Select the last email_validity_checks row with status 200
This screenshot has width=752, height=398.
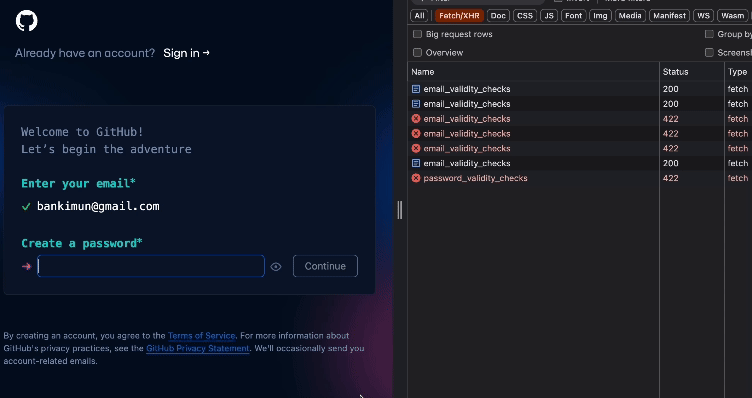pyautogui.click(x=580, y=163)
